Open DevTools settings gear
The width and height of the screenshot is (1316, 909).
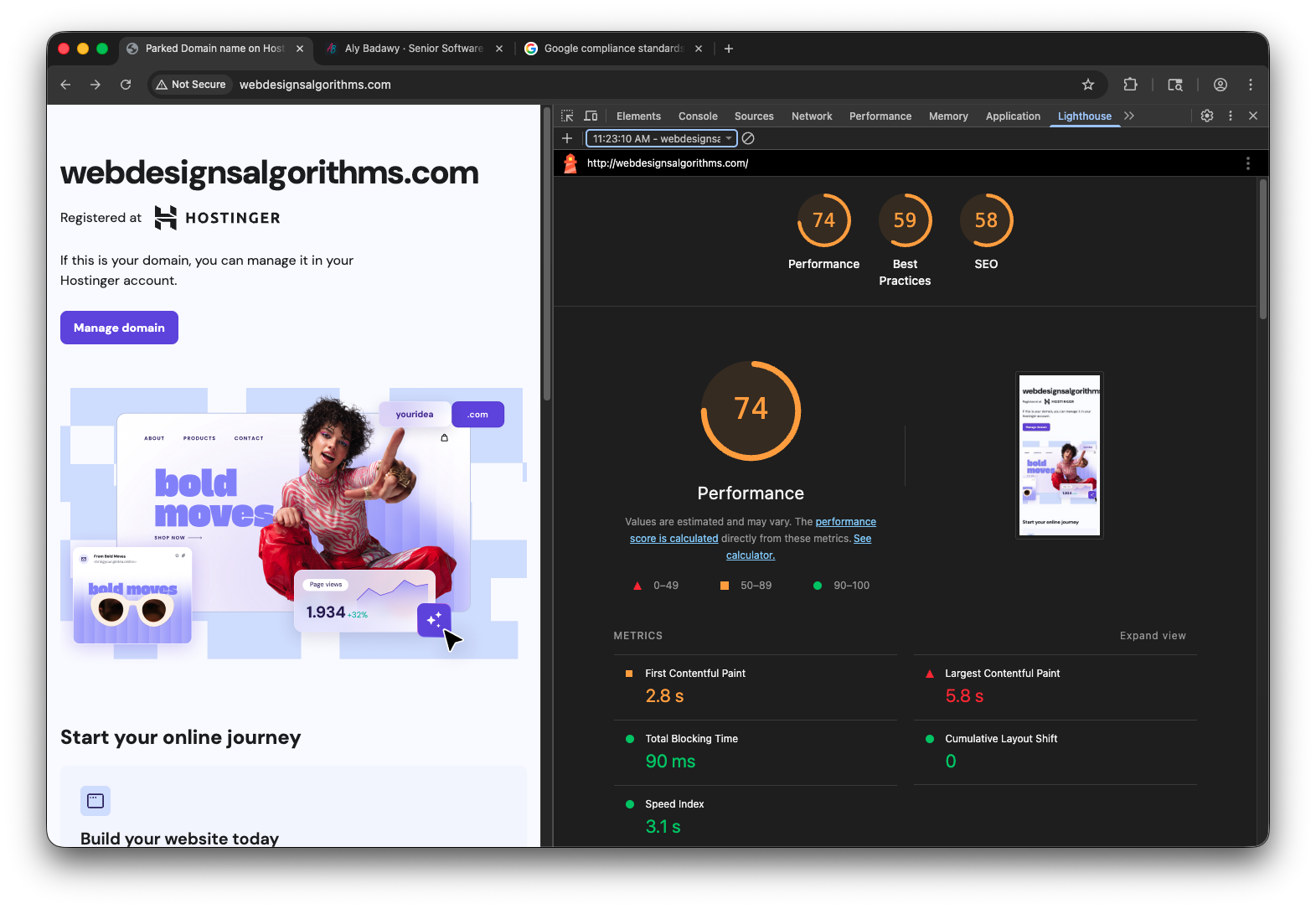1206,116
